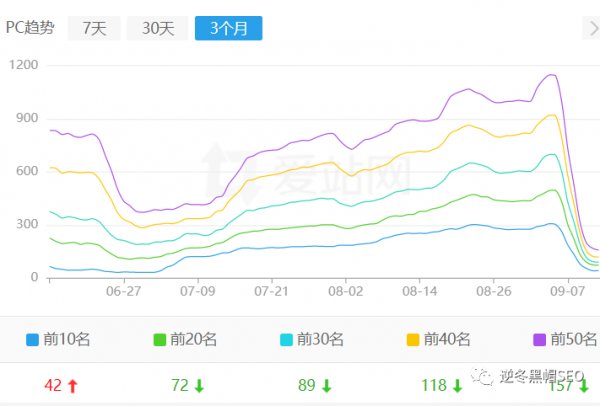
Task: Click the right chevron arrow at top right
Action: tap(593, 28)
